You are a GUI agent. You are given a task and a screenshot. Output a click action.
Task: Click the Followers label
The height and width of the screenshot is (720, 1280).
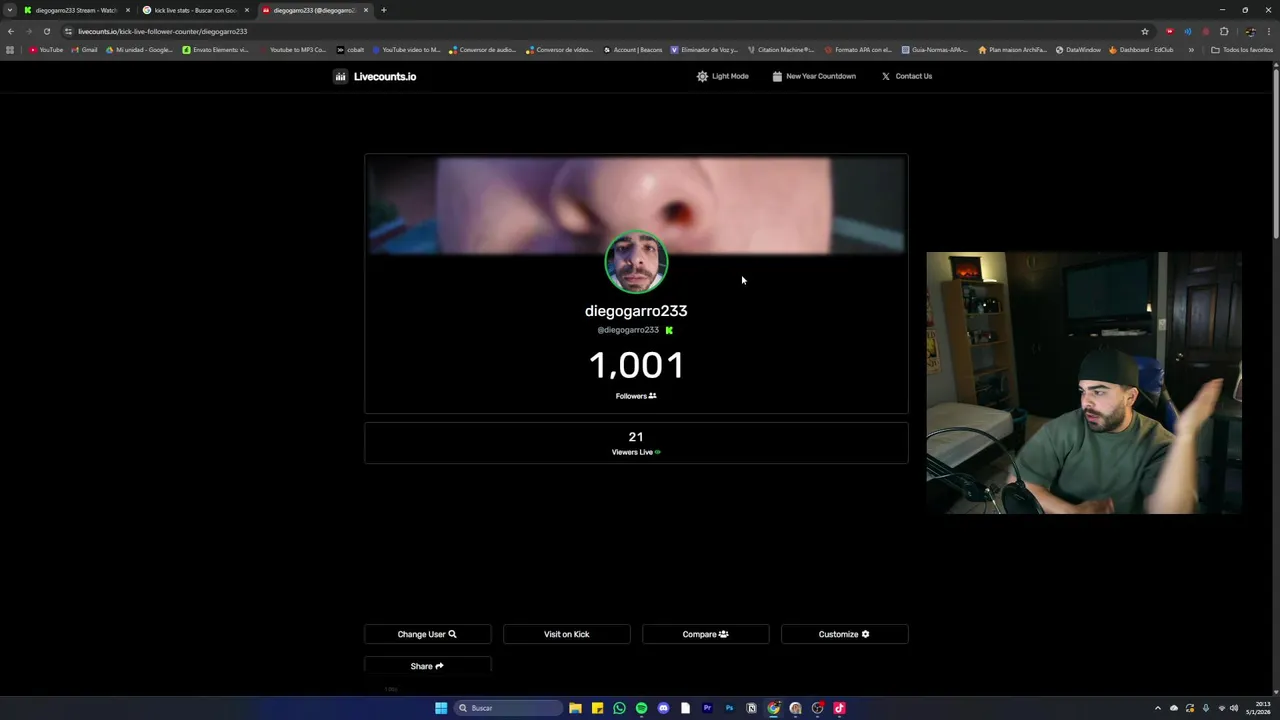click(636, 396)
